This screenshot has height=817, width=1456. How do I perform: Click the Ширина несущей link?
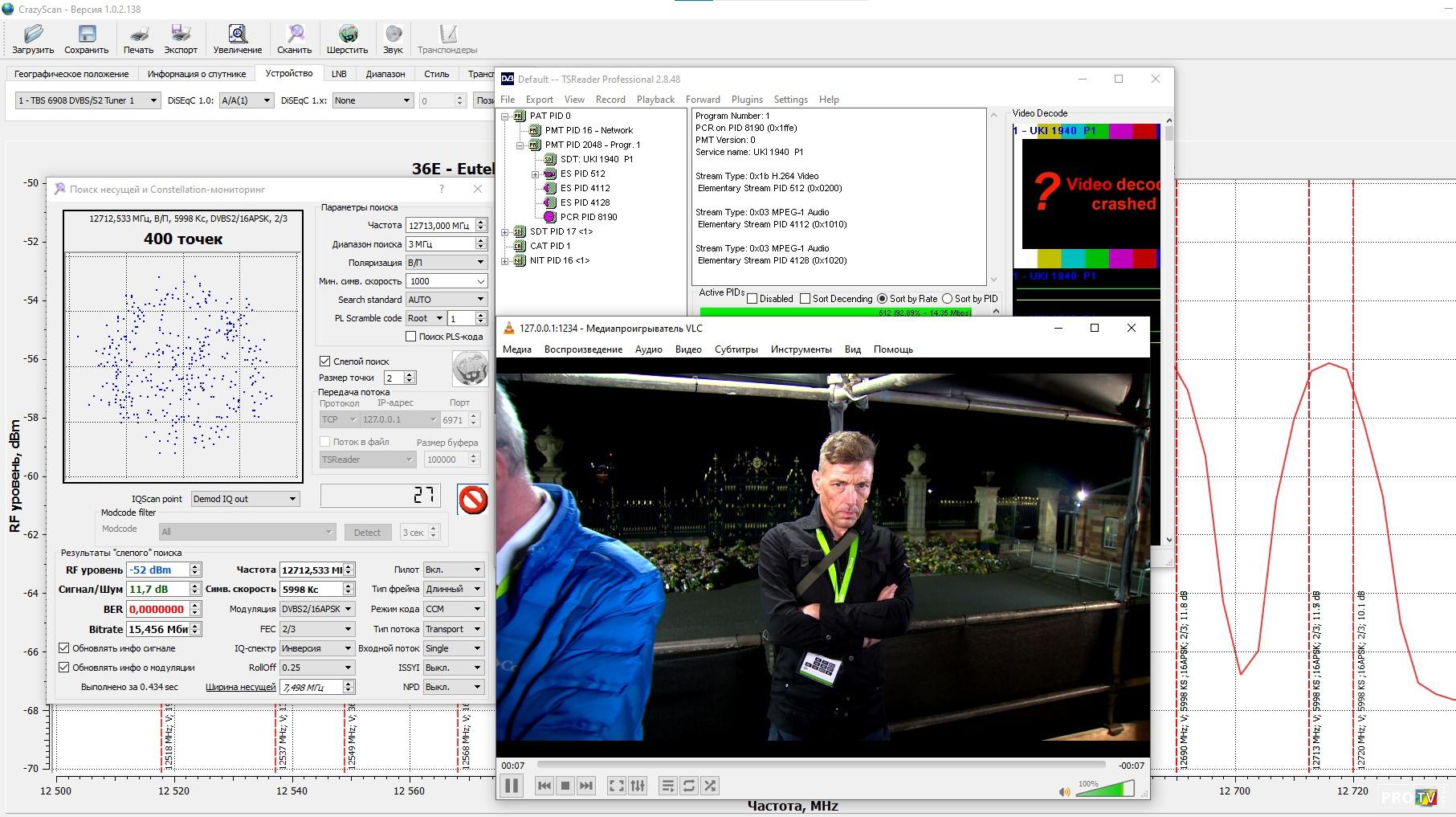(240, 688)
